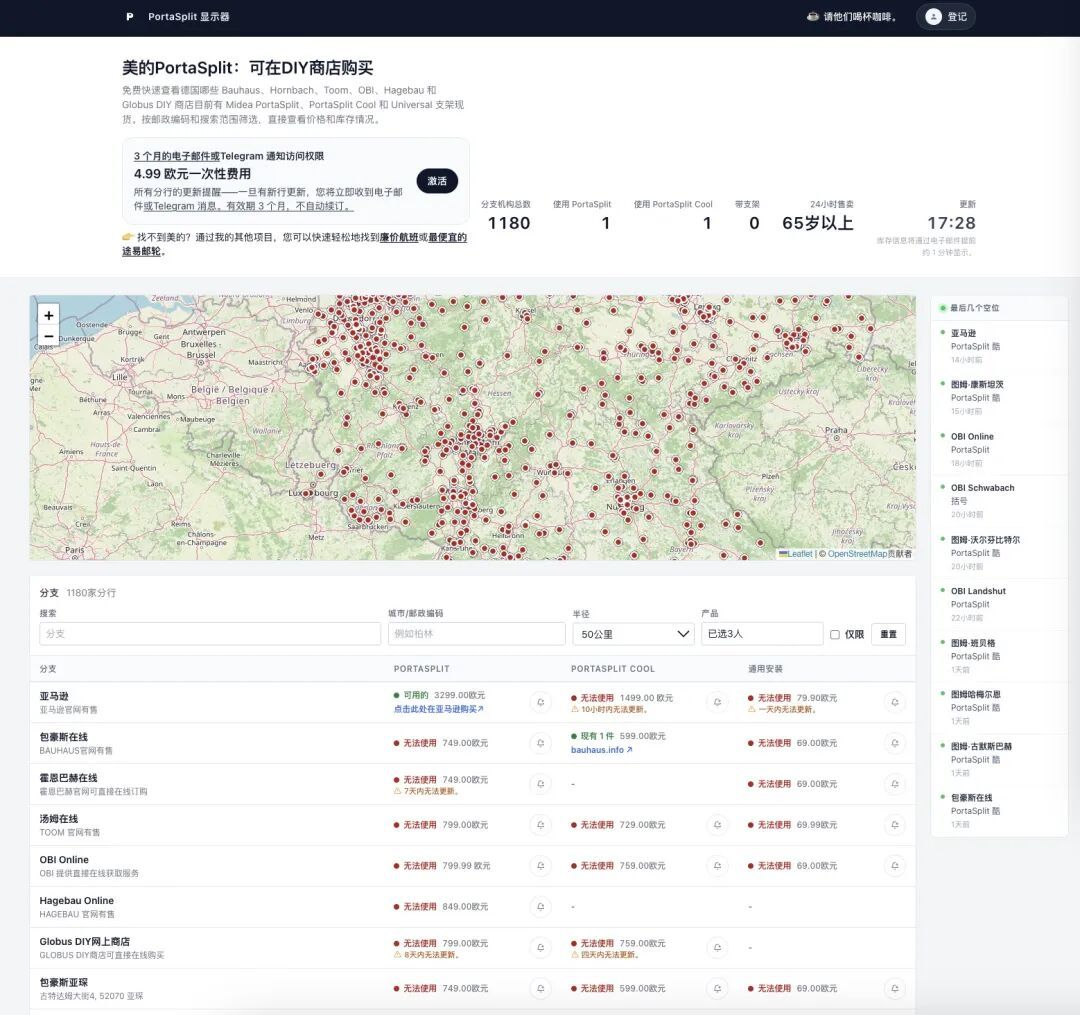
Task: Zoom out the map with minus button
Action: click(48, 336)
